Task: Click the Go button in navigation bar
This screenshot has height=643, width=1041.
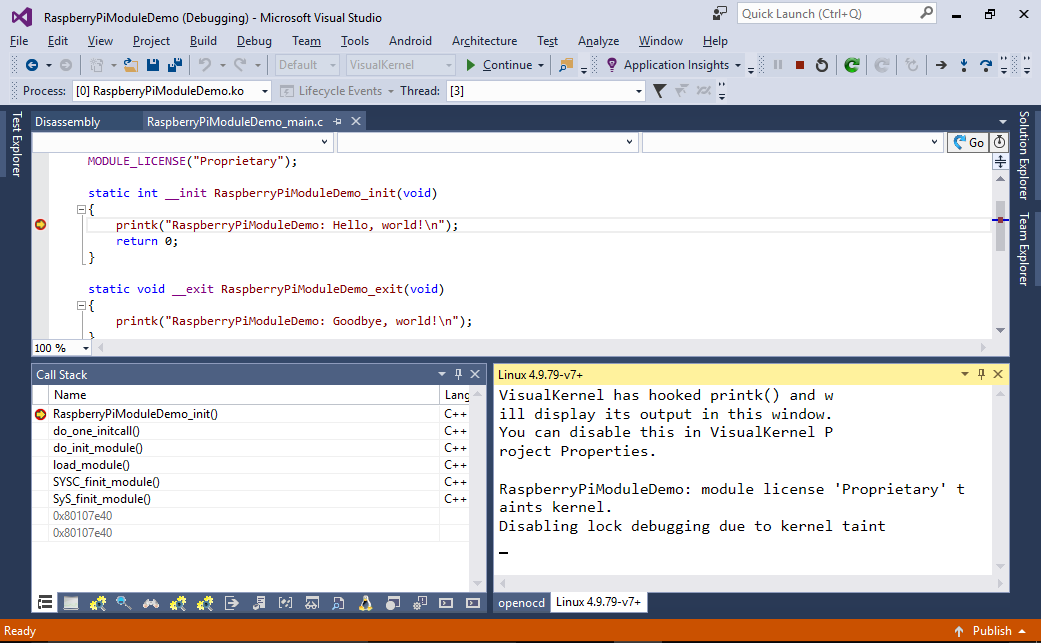Action: tap(969, 143)
